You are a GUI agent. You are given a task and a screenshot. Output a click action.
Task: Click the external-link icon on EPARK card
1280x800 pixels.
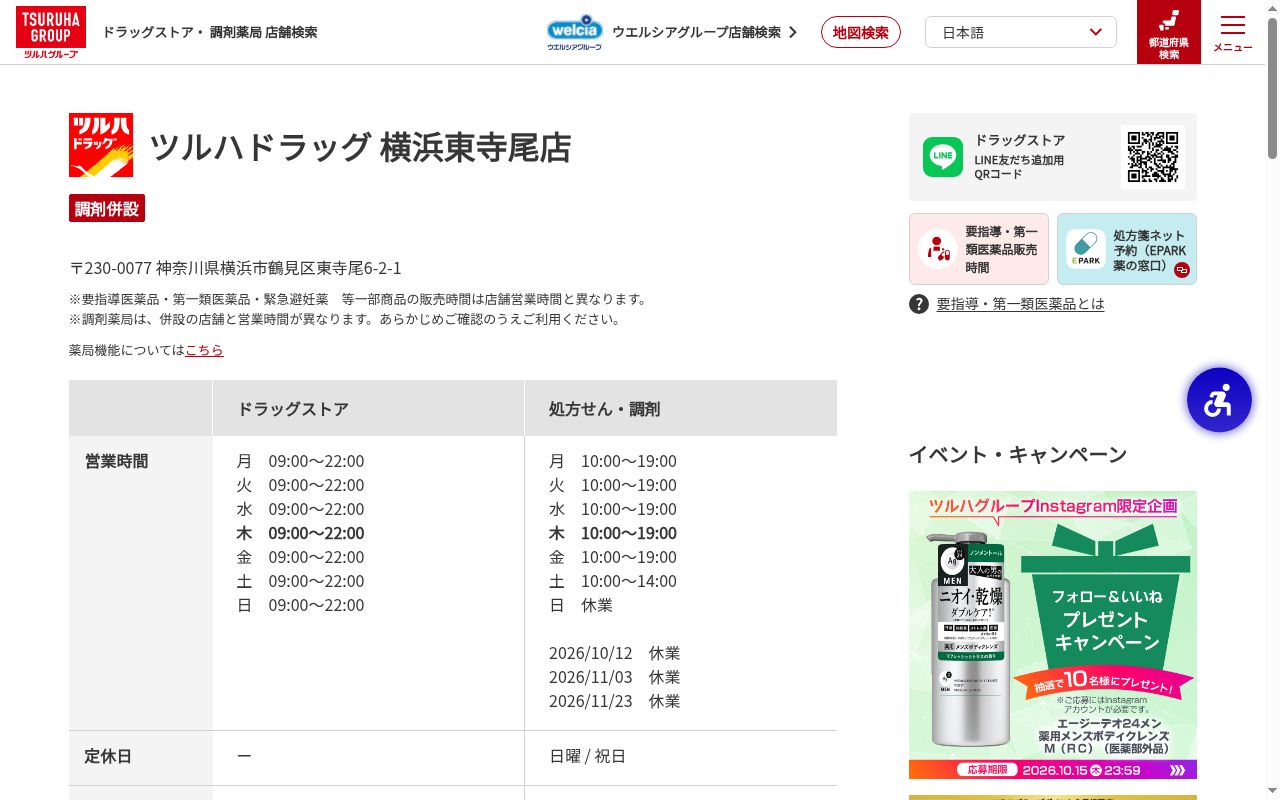[1182, 270]
